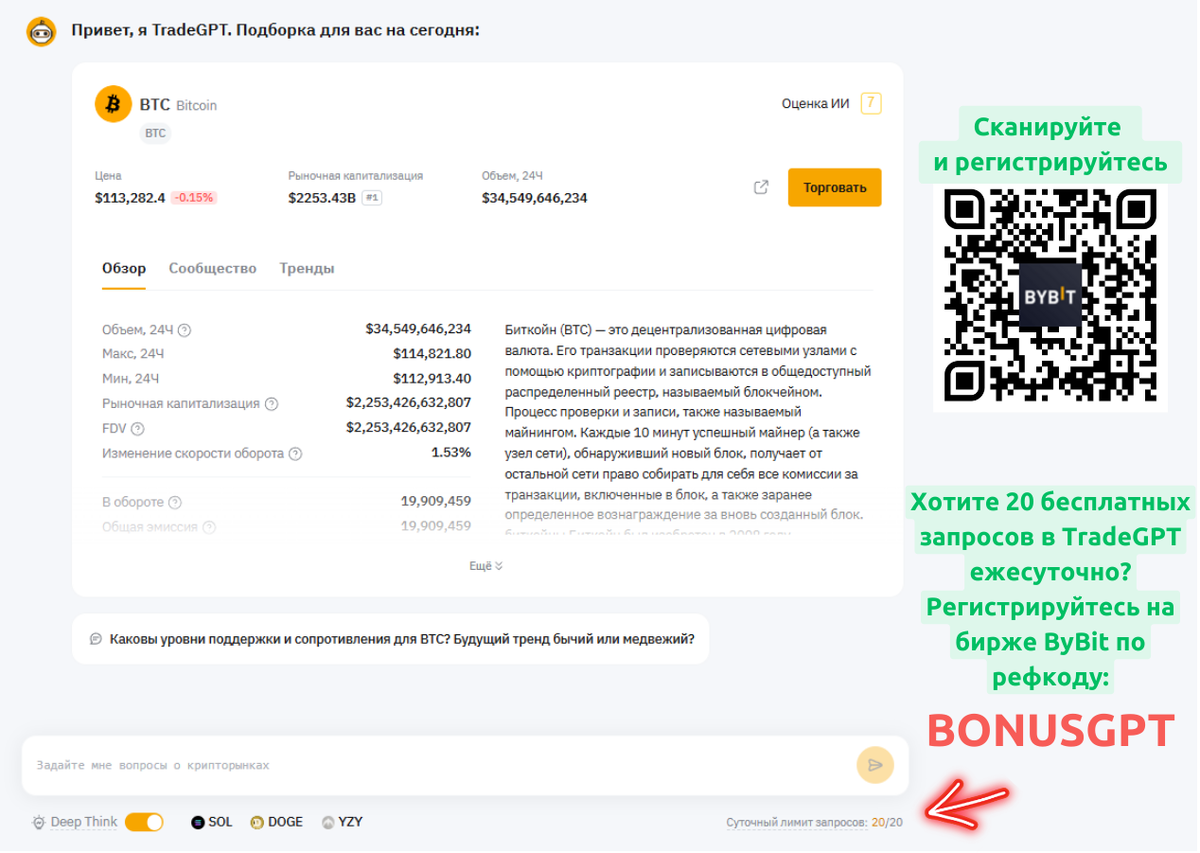Click the TradeGPT robot avatar icon
1200x853 pixels.
click(x=41, y=28)
